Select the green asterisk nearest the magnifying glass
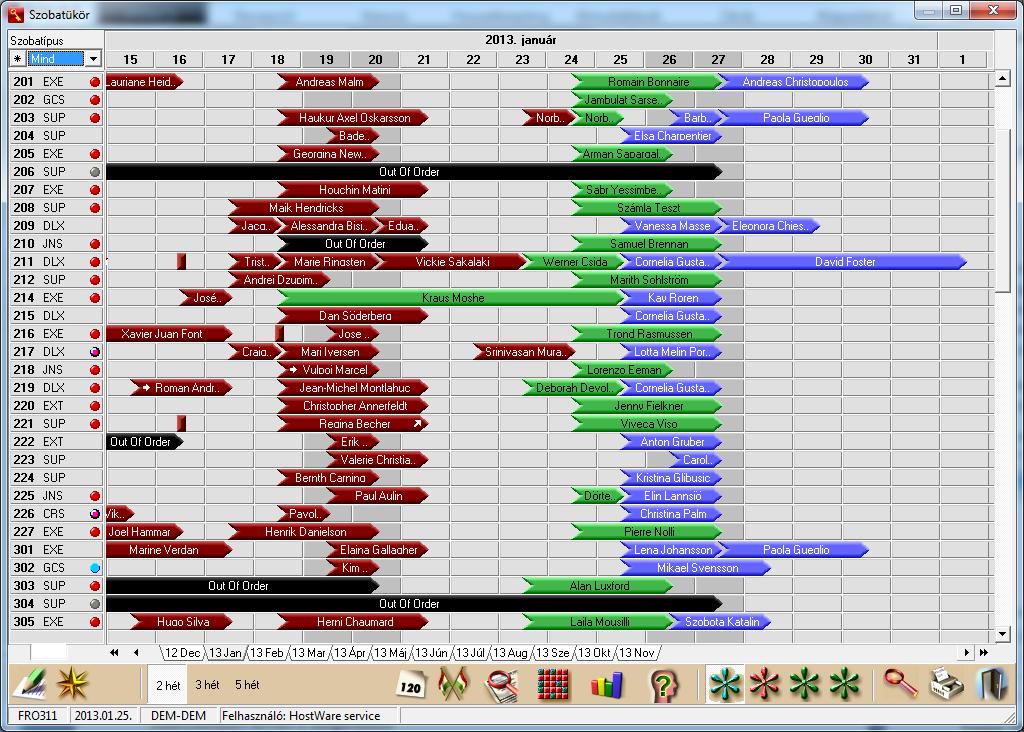The image size is (1024, 732). pos(844,684)
